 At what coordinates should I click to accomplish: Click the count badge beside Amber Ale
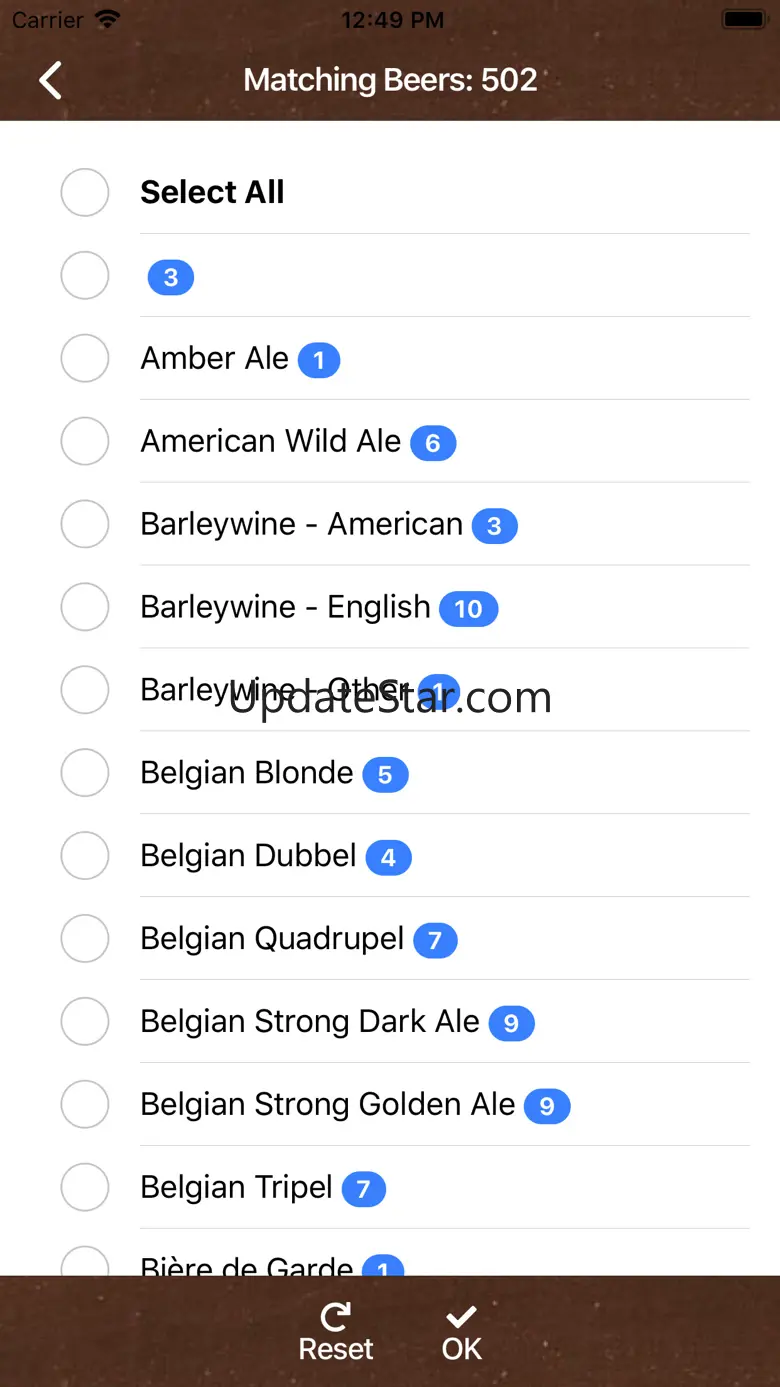[x=319, y=360]
